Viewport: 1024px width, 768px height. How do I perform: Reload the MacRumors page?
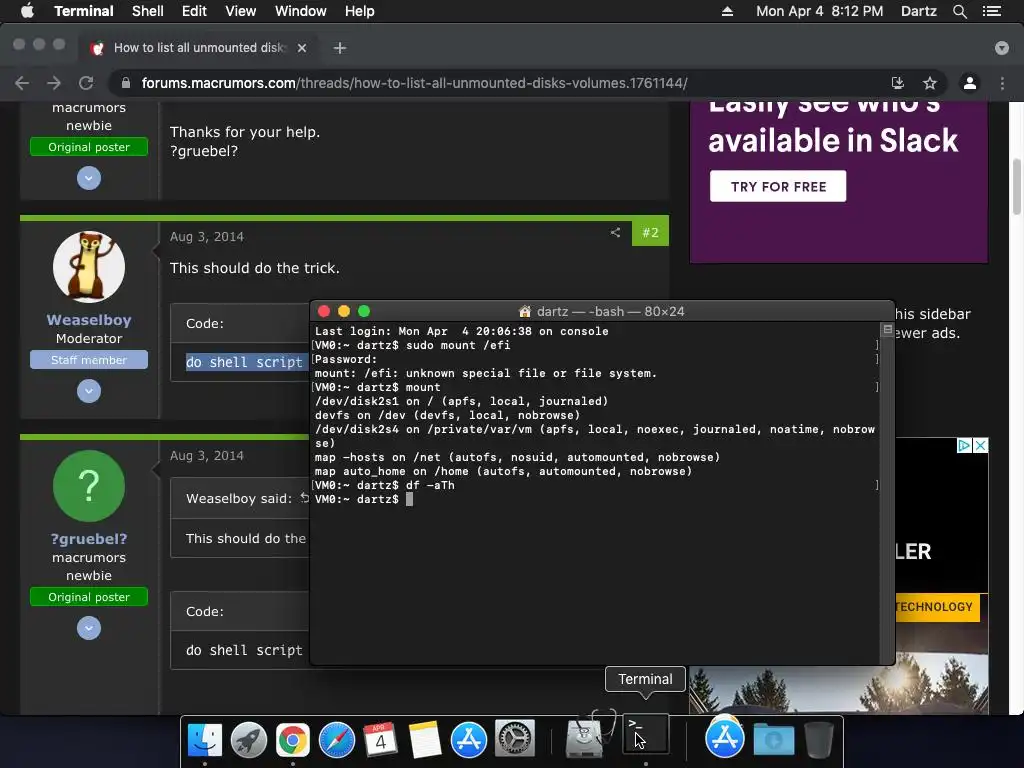(x=86, y=83)
